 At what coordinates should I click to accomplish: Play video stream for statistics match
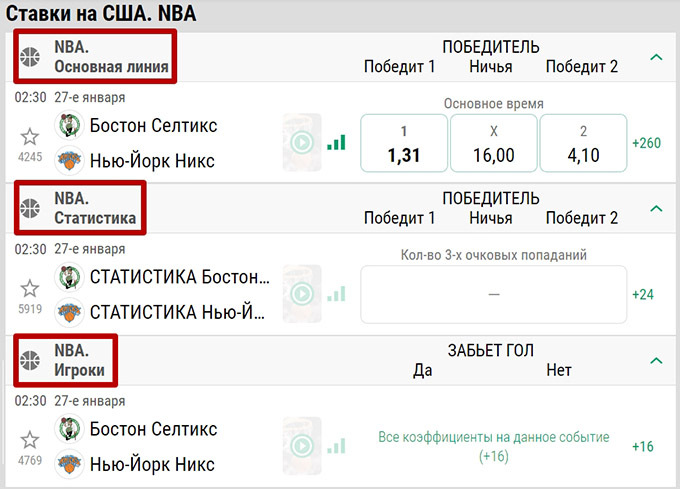click(302, 294)
